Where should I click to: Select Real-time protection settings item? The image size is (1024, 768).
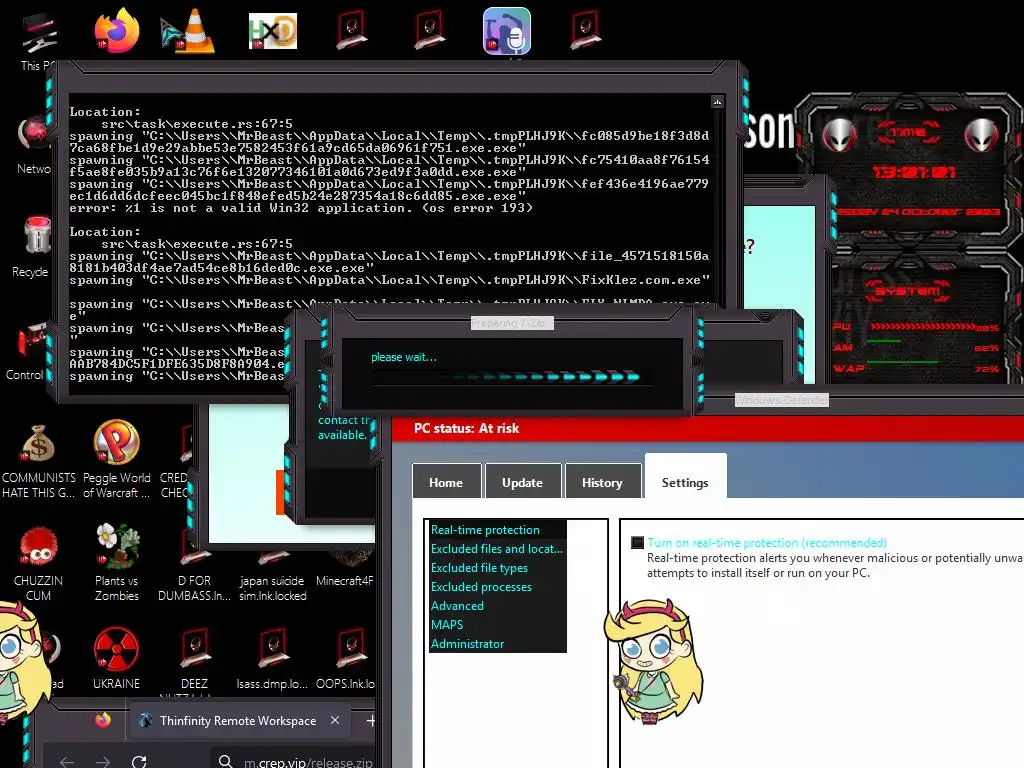485,530
